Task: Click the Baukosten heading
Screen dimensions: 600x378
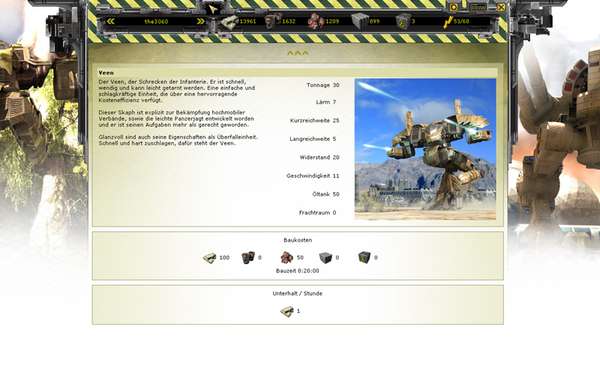Action: (298, 240)
